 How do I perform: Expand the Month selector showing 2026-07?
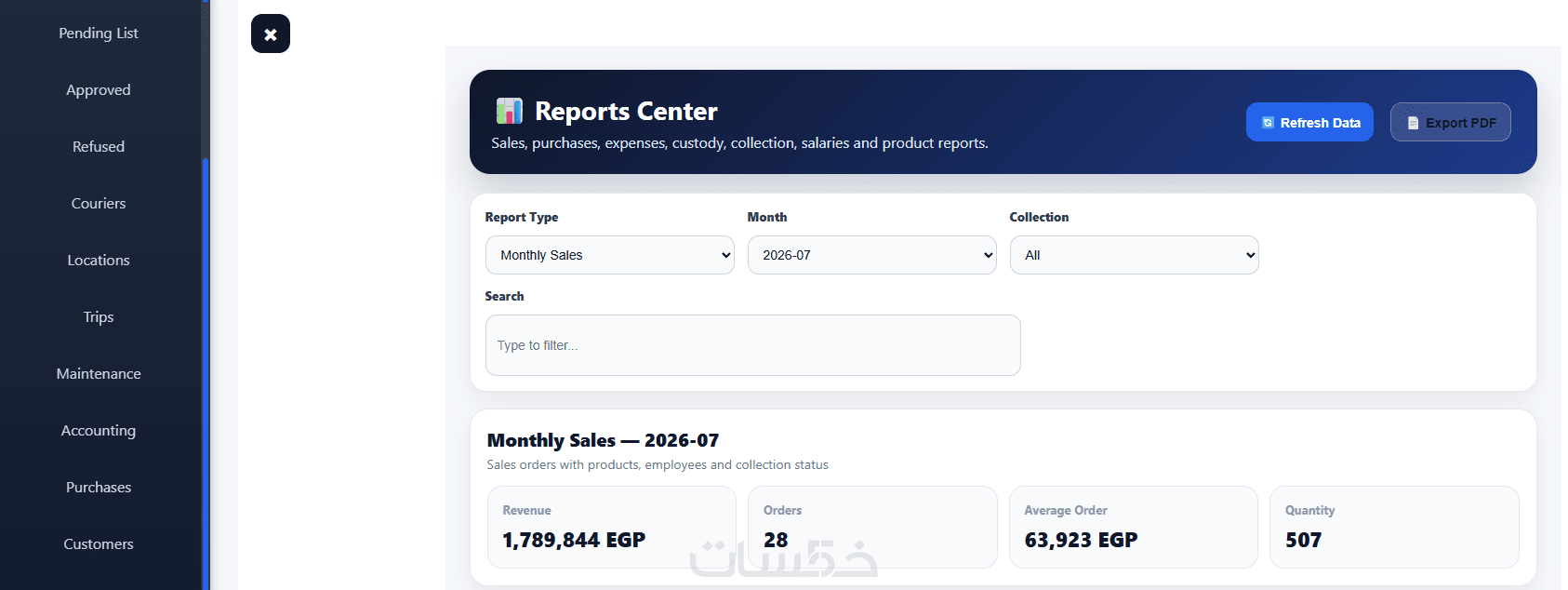(872, 255)
